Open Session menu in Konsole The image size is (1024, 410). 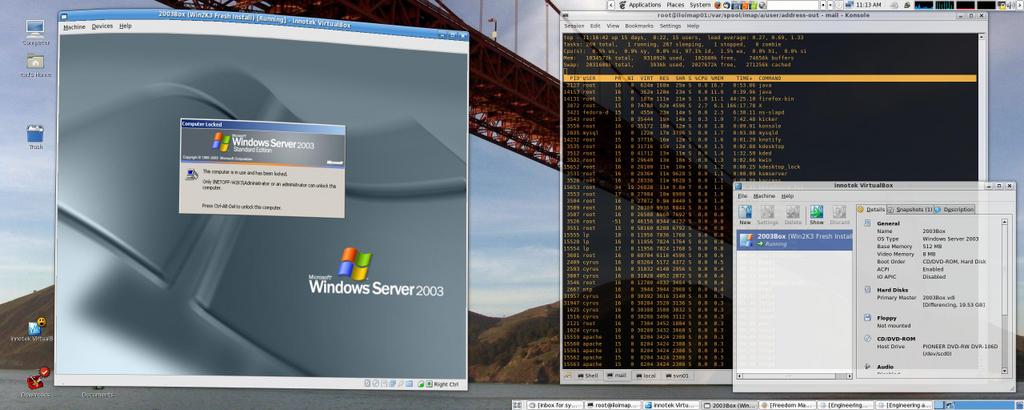574,26
